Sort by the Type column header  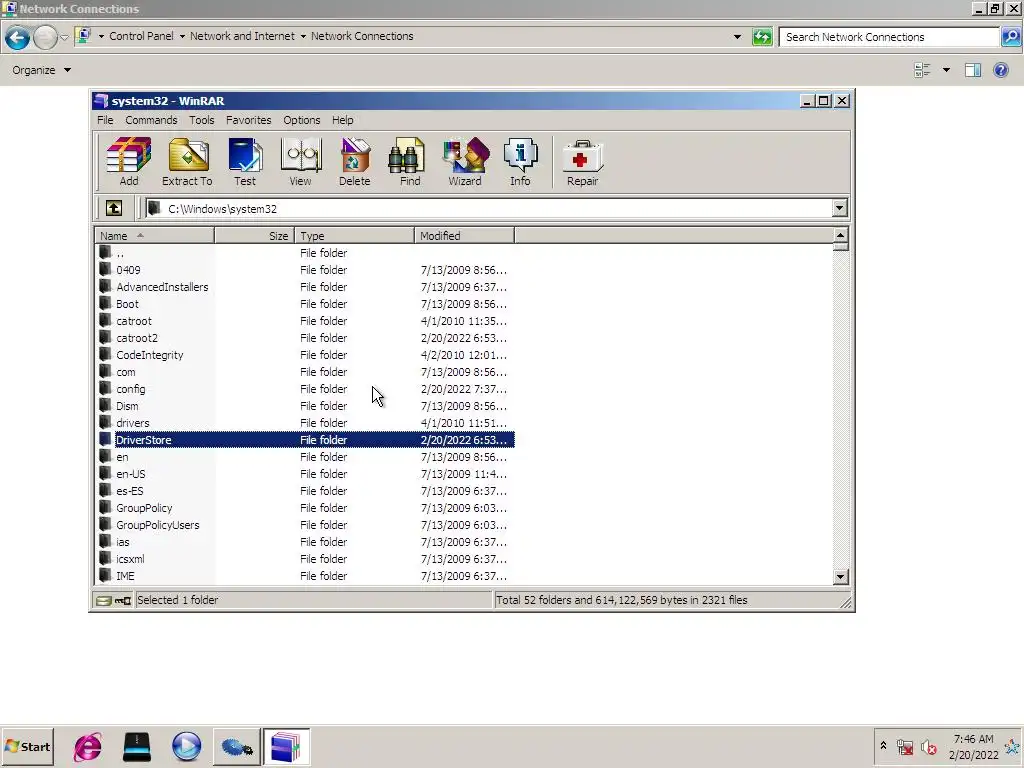[355, 236]
